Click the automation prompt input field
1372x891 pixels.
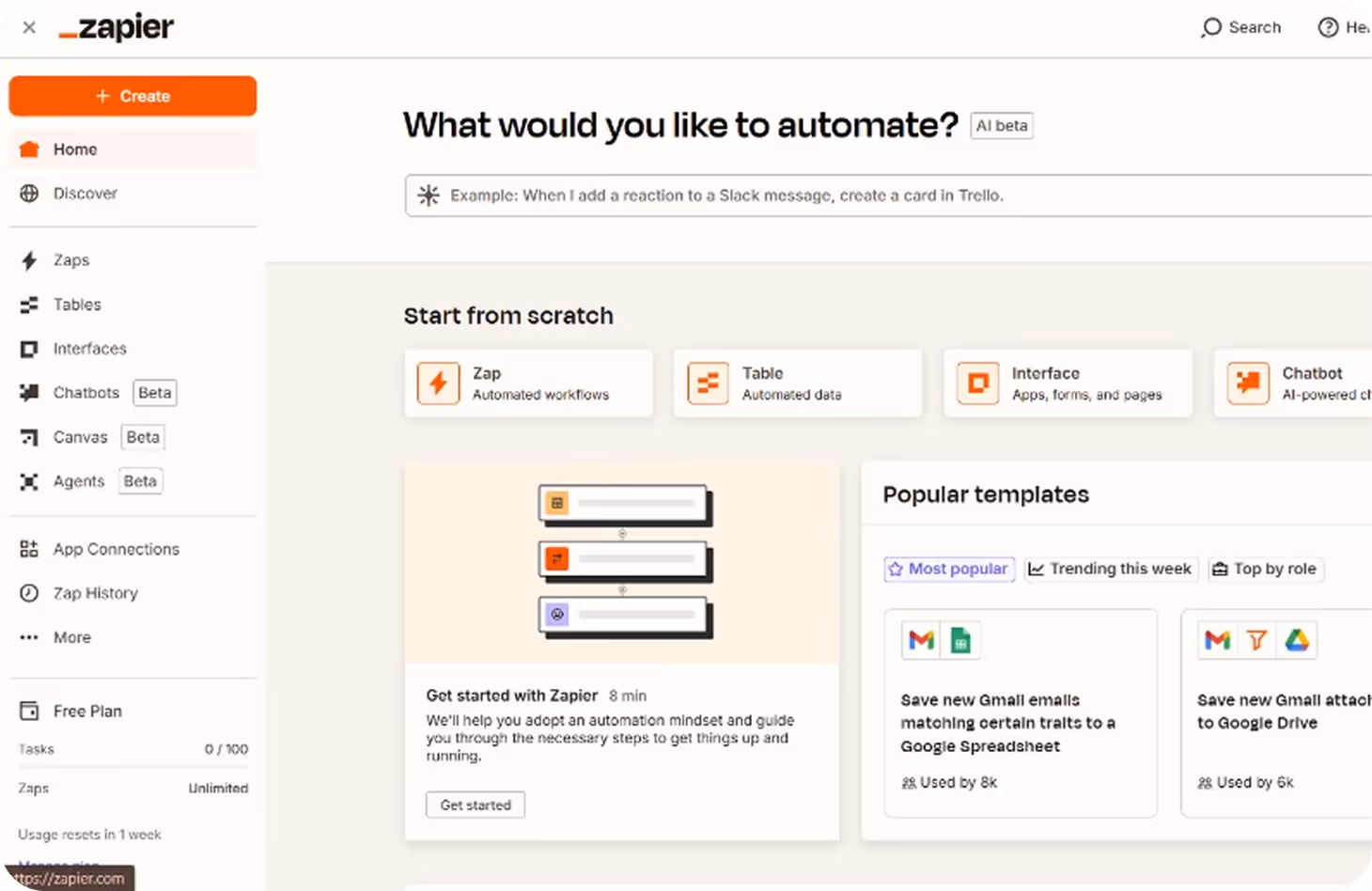click(888, 195)
